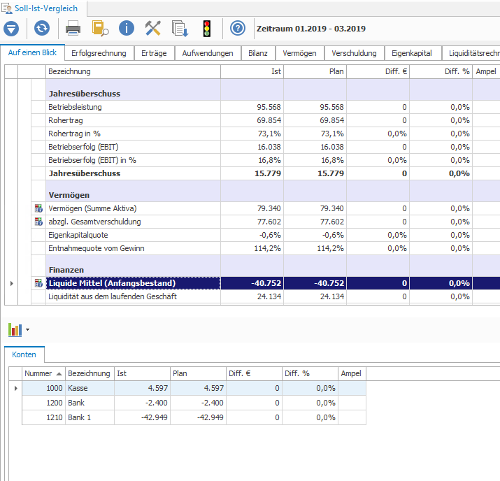Screen dimensions: 500x481
Task: Open the Vermögen tab
Action: coord(299,53)
